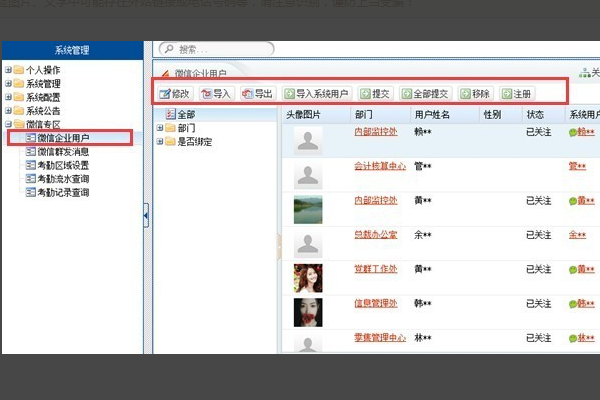Click the 考勤记录查询 page icon
This screenshot has width=600, height=400.
coord(31,193)
